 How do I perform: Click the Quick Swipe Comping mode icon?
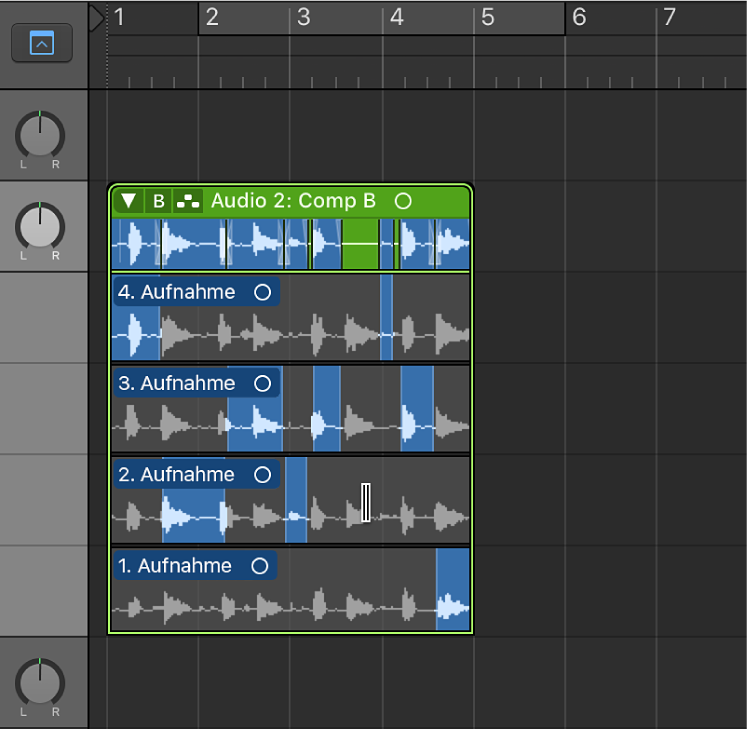[x=188, y=201]
